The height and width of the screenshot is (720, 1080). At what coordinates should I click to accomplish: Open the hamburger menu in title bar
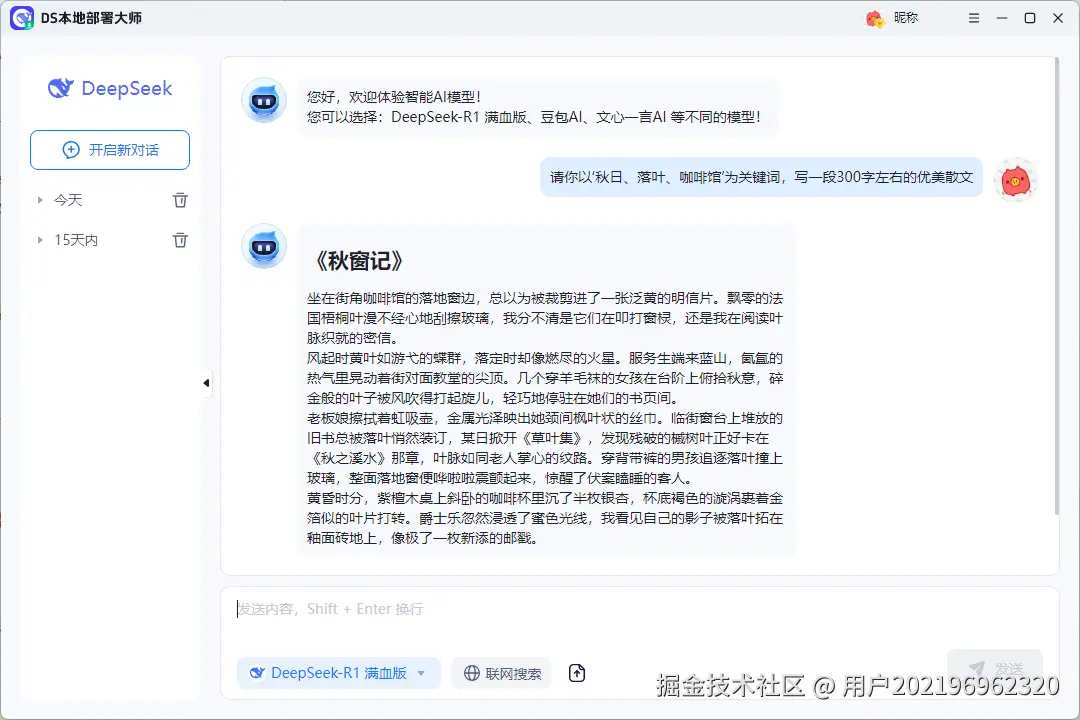pyautogui.click(x=973, y=18)
